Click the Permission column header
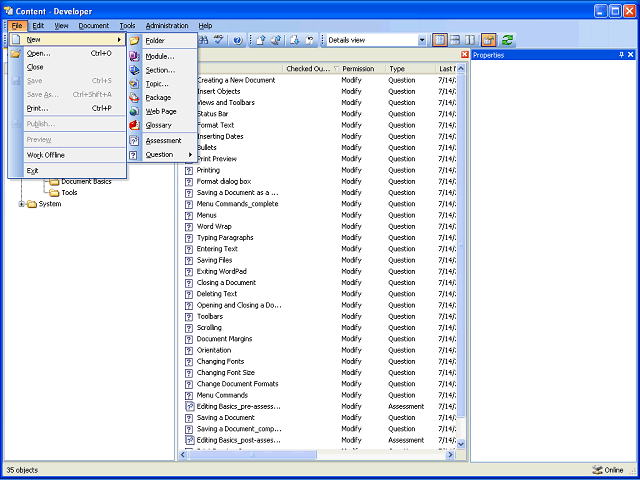Viewport: 640px width, 480px height. (363, 69)
